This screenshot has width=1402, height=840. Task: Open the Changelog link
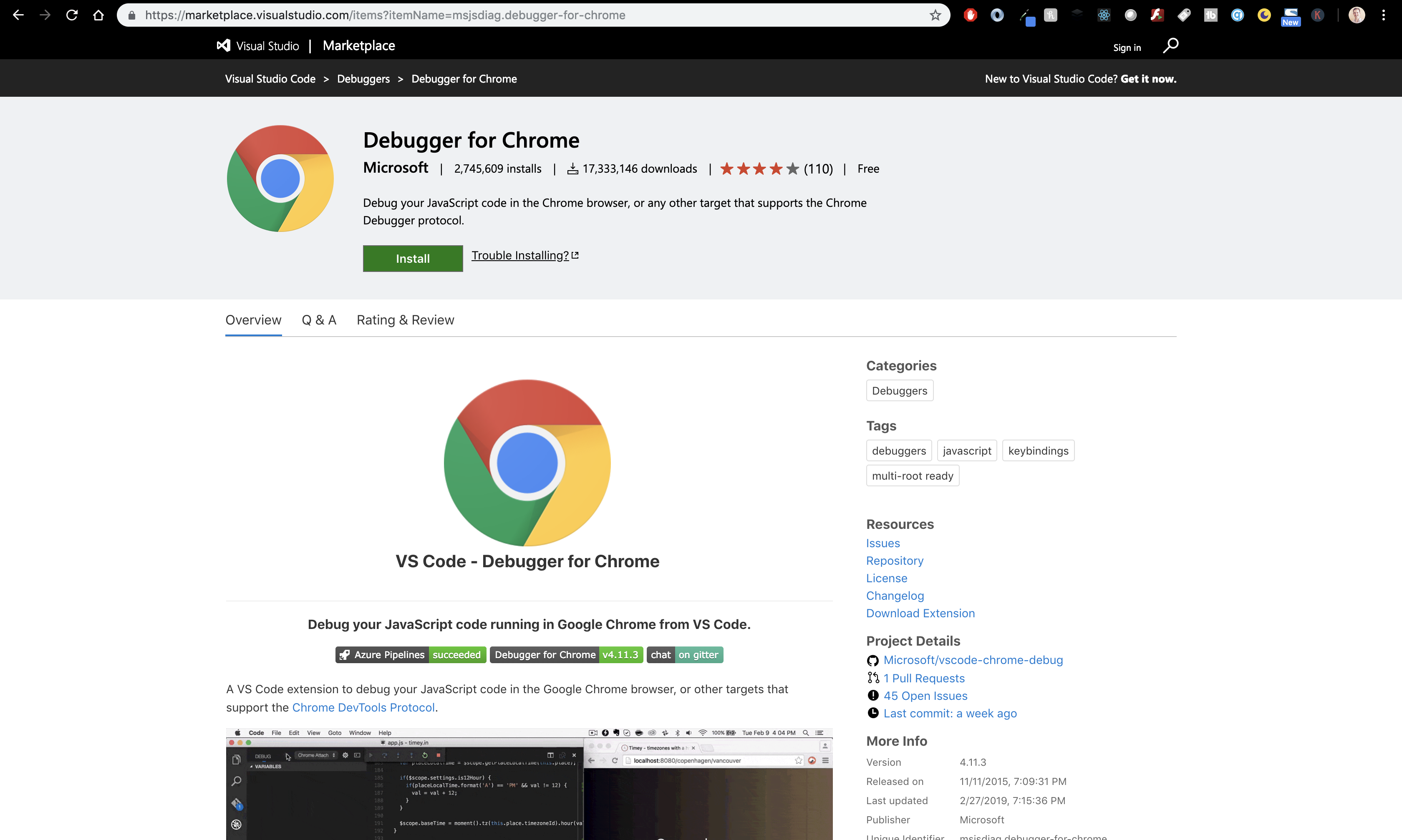coord(895,596)
